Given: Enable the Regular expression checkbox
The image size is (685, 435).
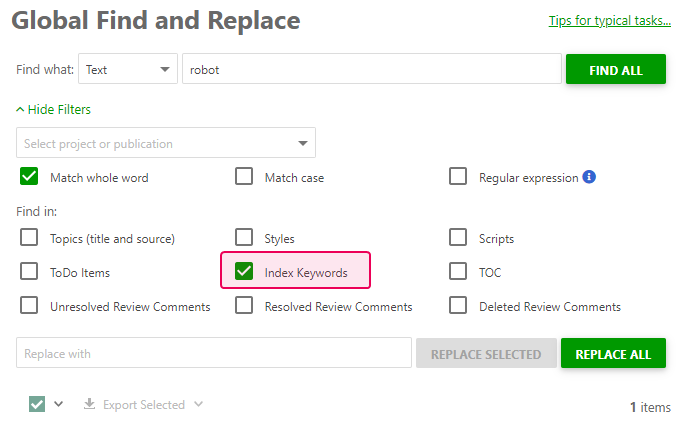Looking at the screenshot, I should tap(458, 176).
